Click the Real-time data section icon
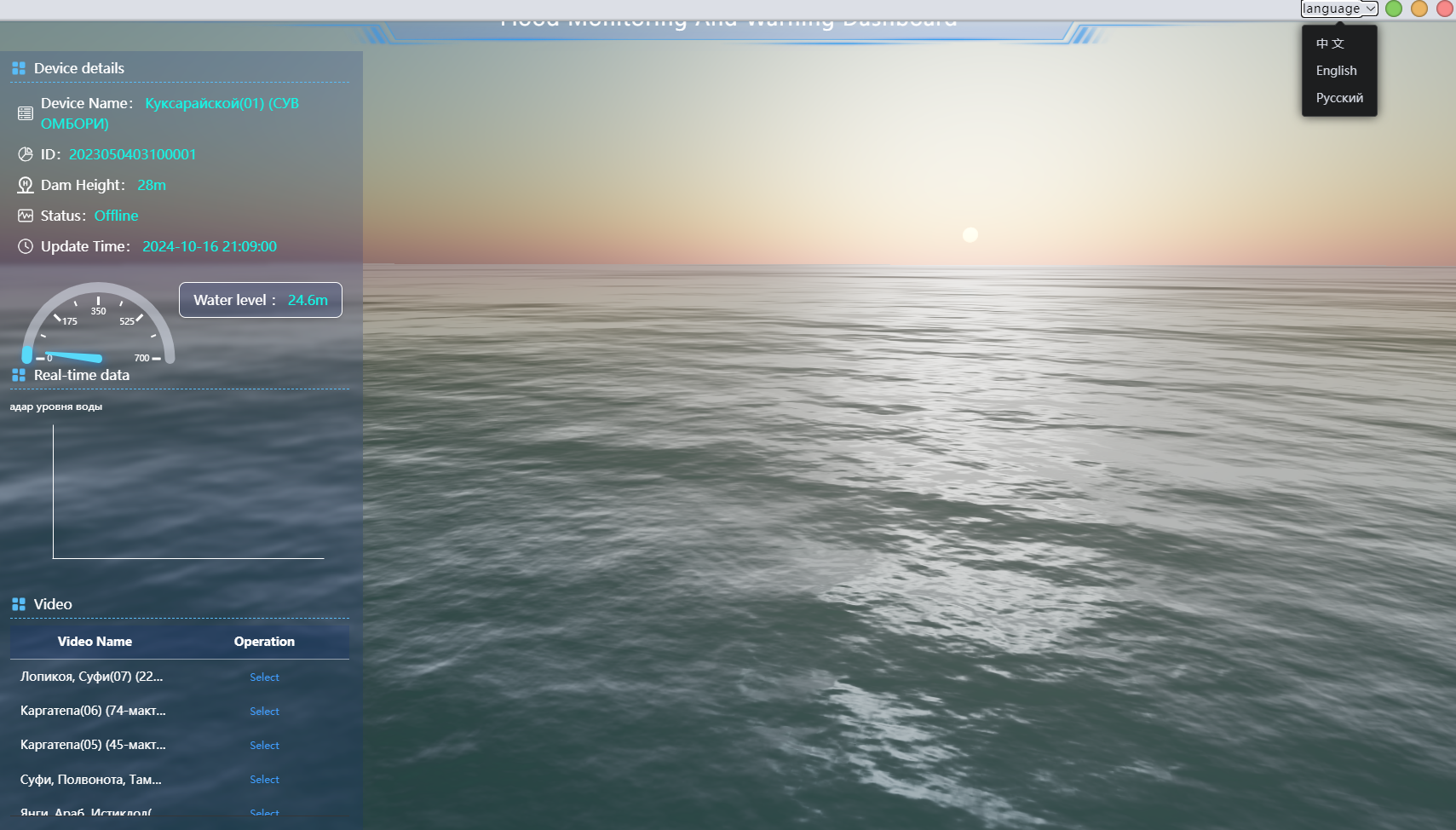The image size is (1456, 830). 19,375
